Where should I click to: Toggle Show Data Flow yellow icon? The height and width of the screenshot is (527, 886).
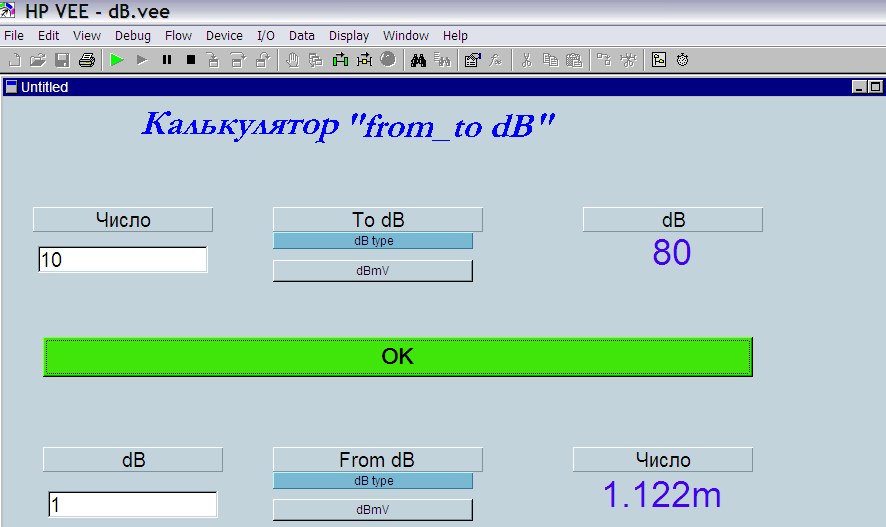[364, 60]
